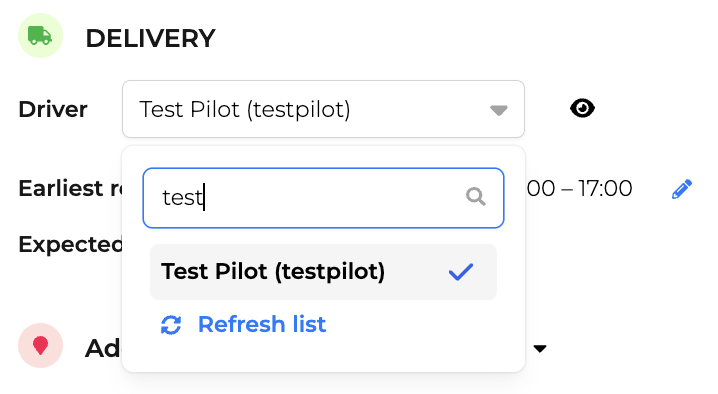Screen dimensions: 718x394
Task: Click the magnifier icon in search field
Action: coord(476,197)
